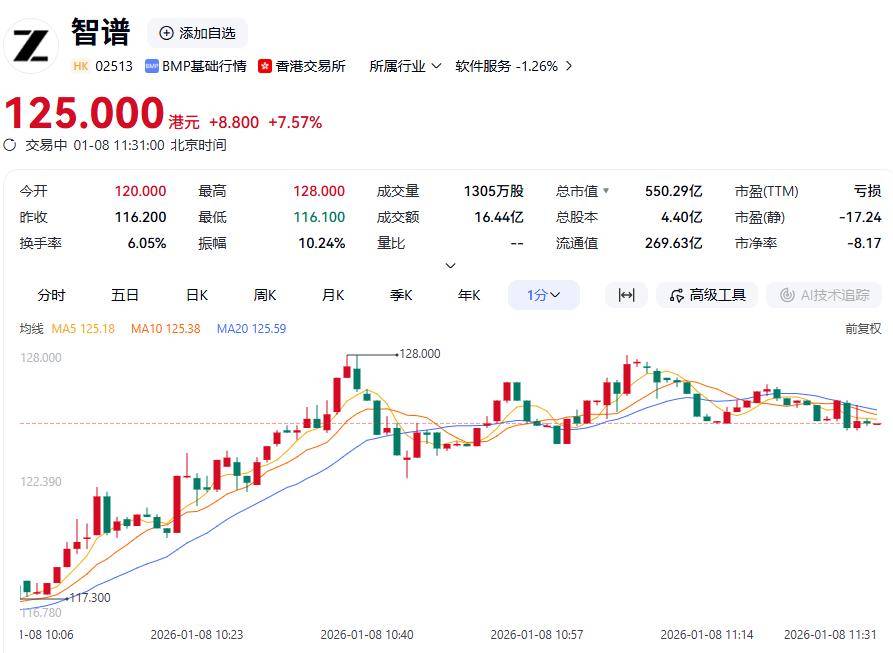
Task: Expand more quote data with chevron
Action: [x=450, y=265]
